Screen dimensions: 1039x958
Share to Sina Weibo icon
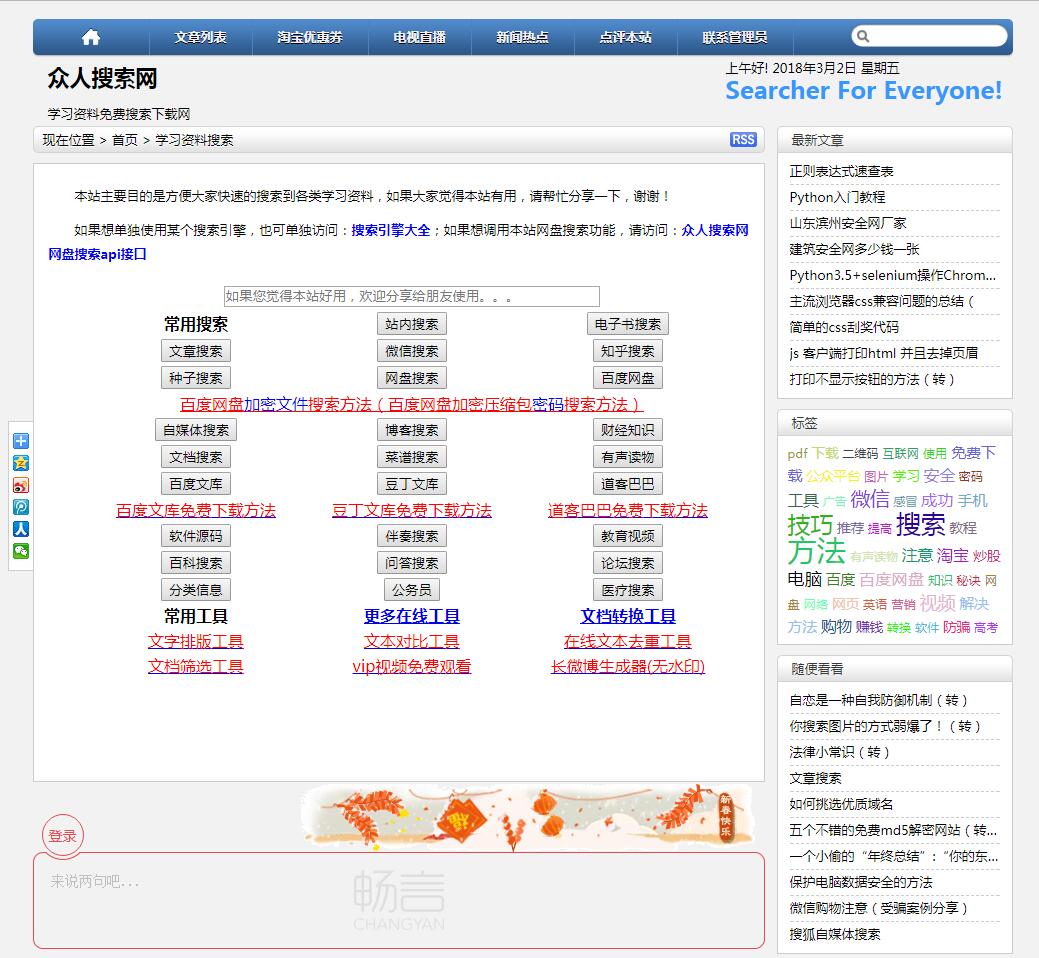pyautogui.click(x=21, y=485)
